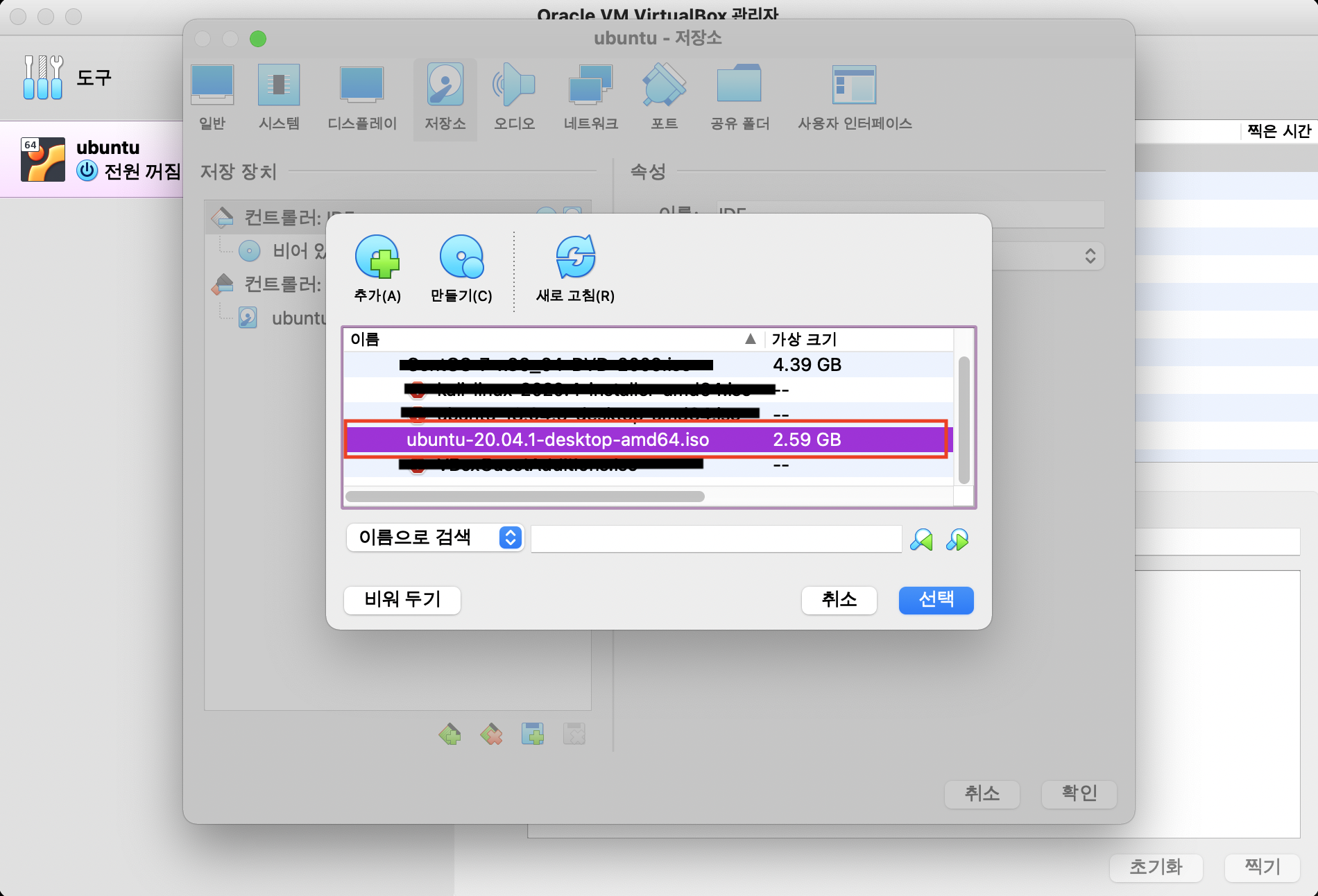
Task: Click the Take (찍기) snapshot button
Action: (x=1263, y=867)
